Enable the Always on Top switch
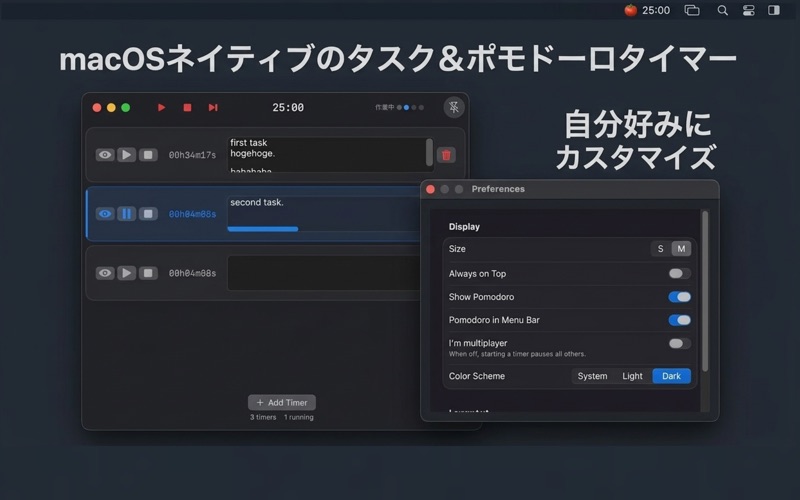800x500 pixels. coord(680,273)
